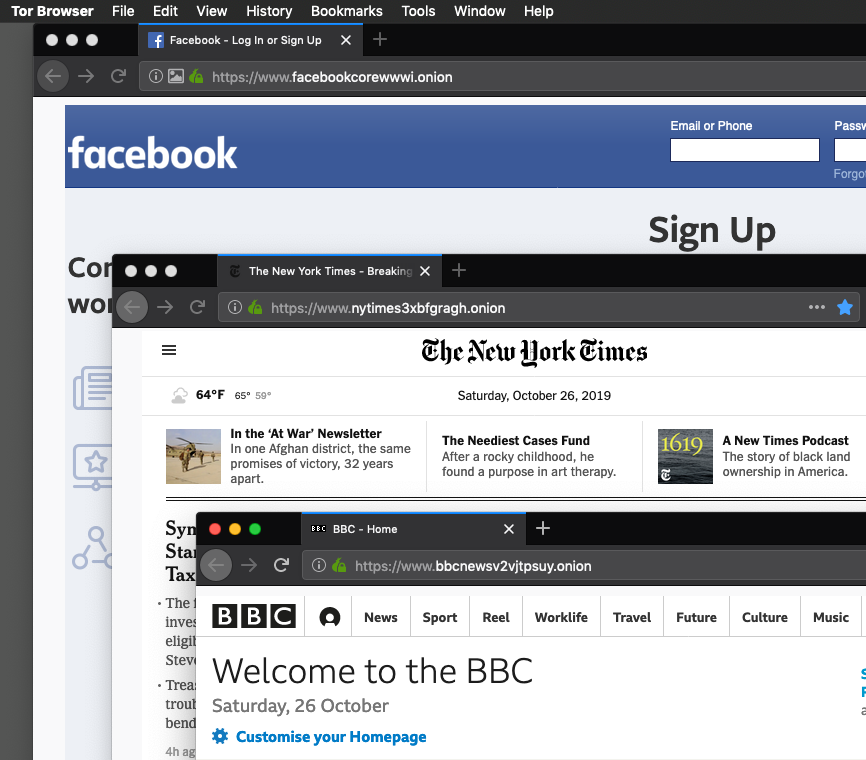
Task: Select the Facebook - Log In or Sign Up tab
Action: (250, 40)
